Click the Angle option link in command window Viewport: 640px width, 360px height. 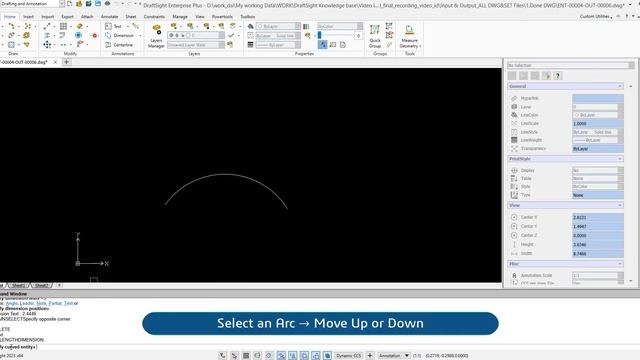click(12, 304)
